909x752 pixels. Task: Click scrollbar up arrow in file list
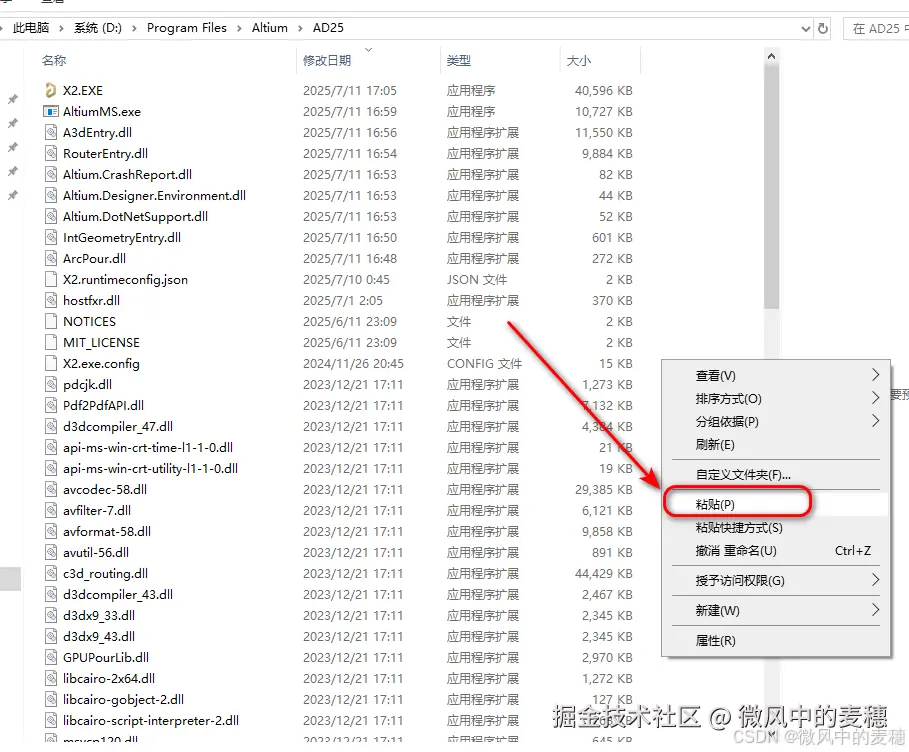(771, 56)
